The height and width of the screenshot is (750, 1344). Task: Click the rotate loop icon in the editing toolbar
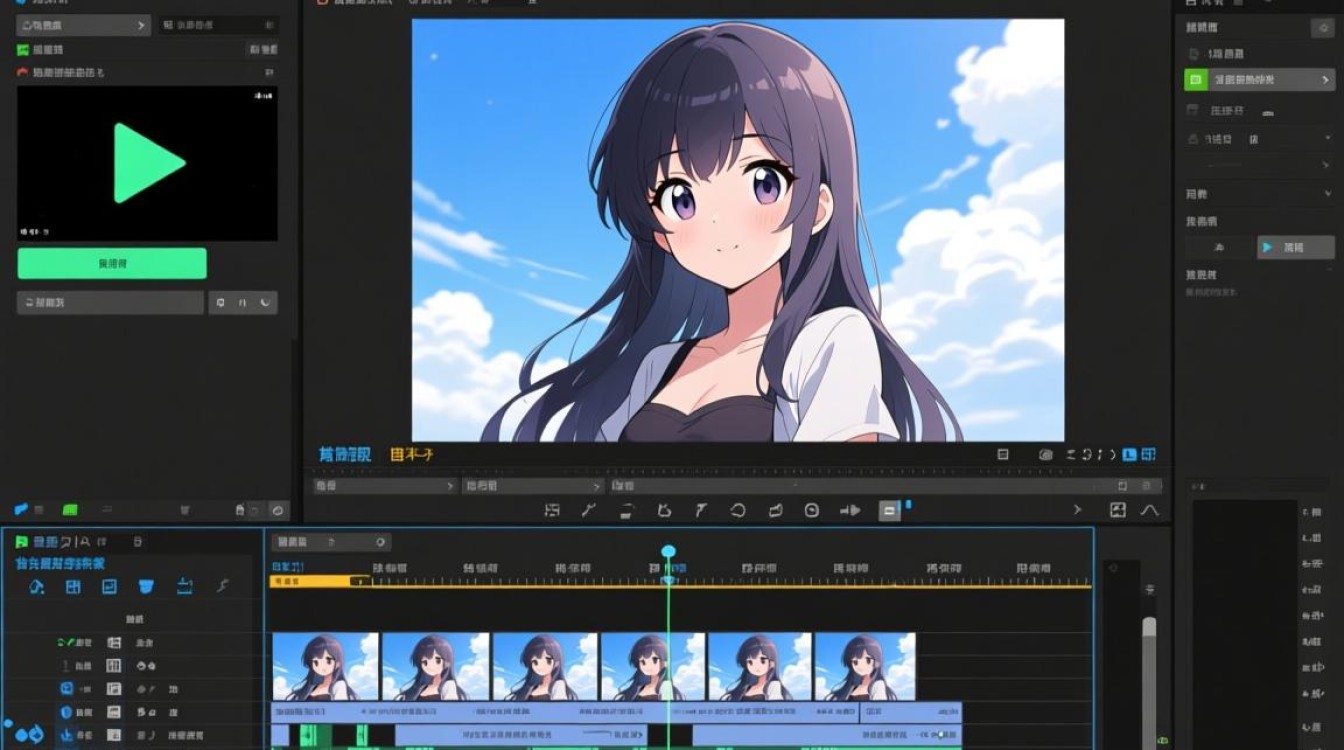click(738, 510)
